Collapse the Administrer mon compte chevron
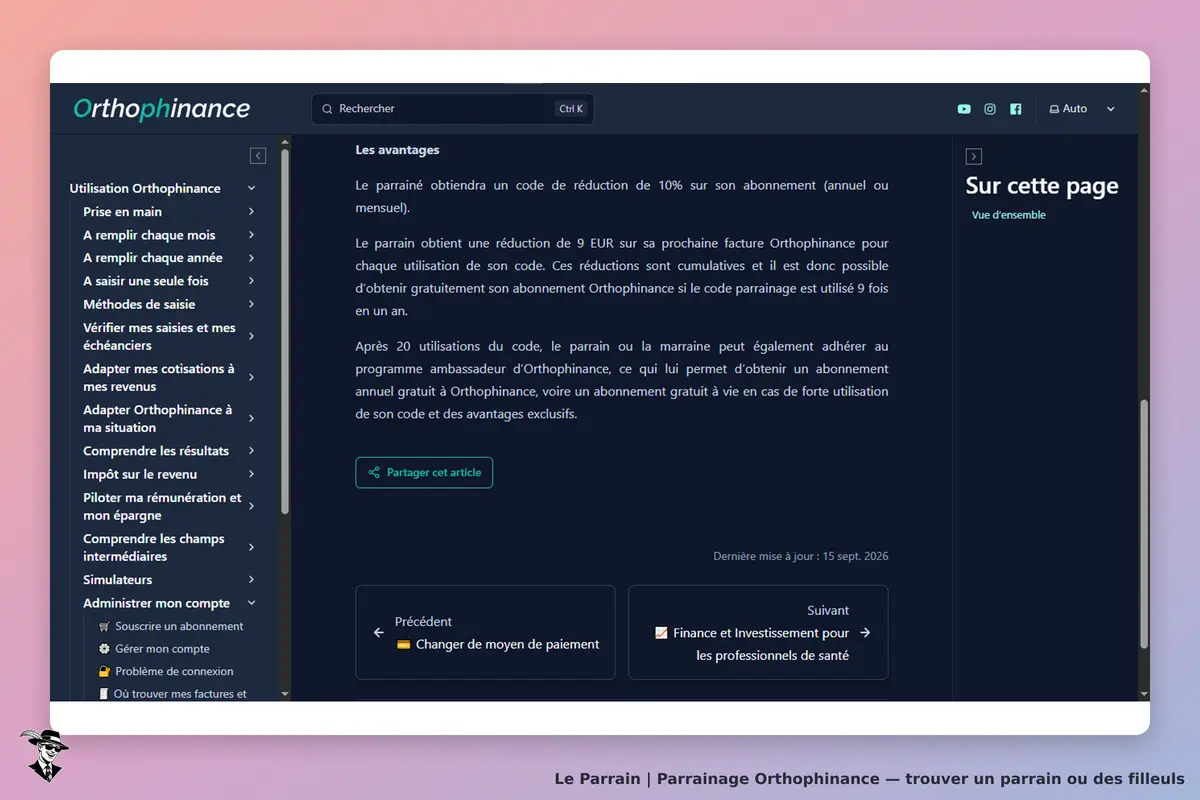 coord(251,603)
